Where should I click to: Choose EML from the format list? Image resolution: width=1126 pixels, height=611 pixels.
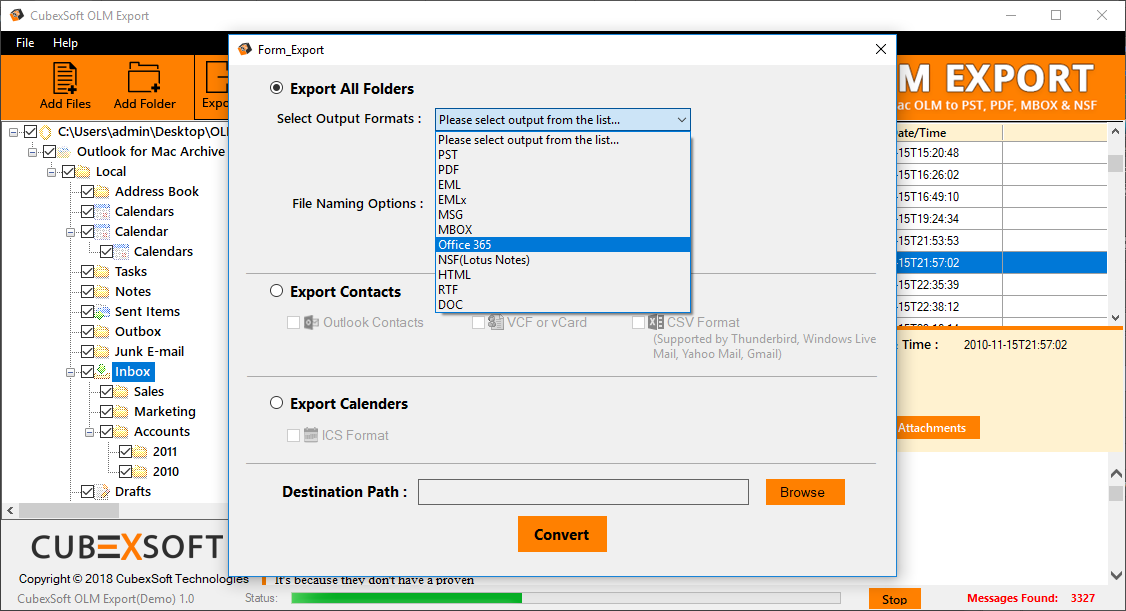(x=563, y=185)
